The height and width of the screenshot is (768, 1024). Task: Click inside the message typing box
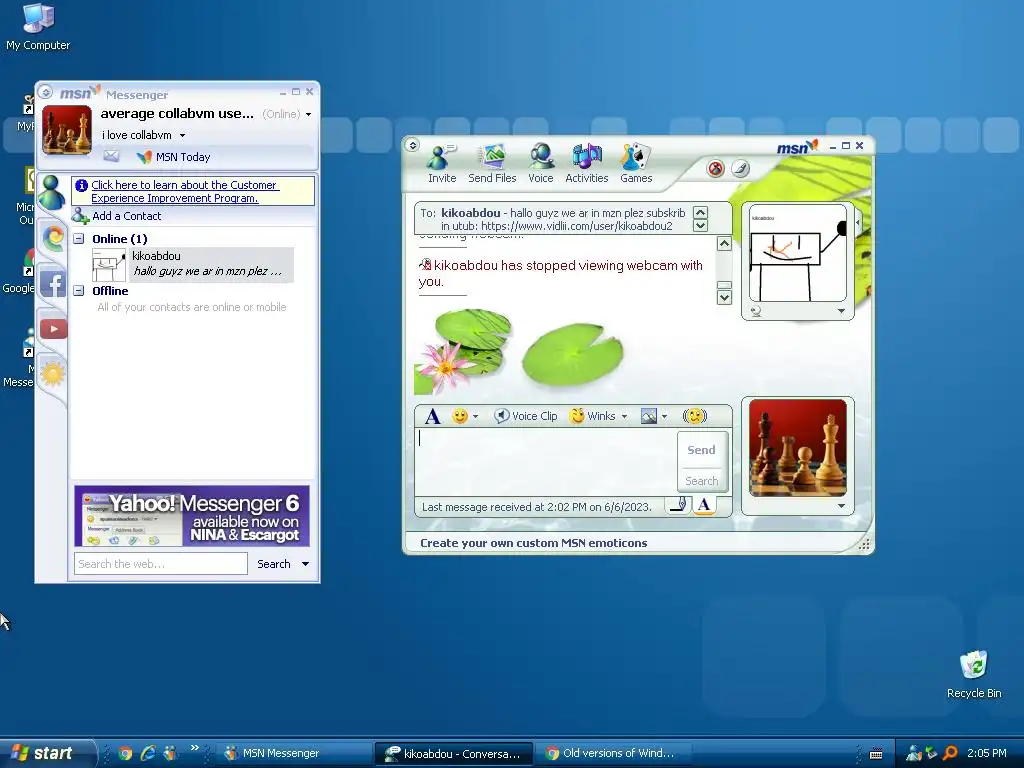click(545, 462)
